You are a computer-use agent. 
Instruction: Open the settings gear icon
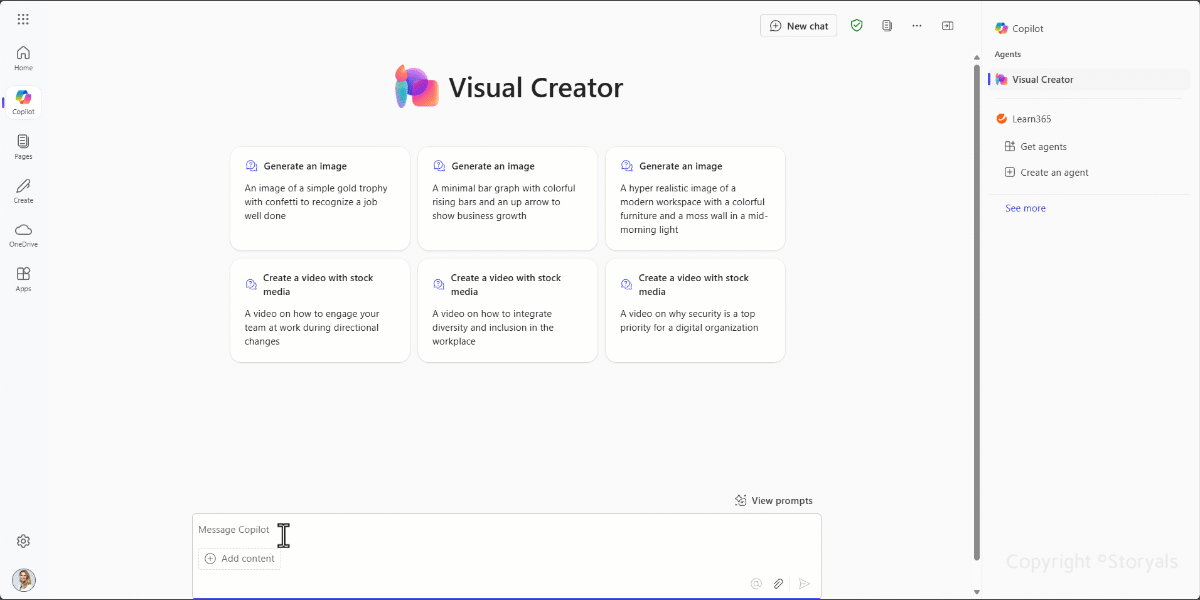pyautogui.click(x=23, y=541)
